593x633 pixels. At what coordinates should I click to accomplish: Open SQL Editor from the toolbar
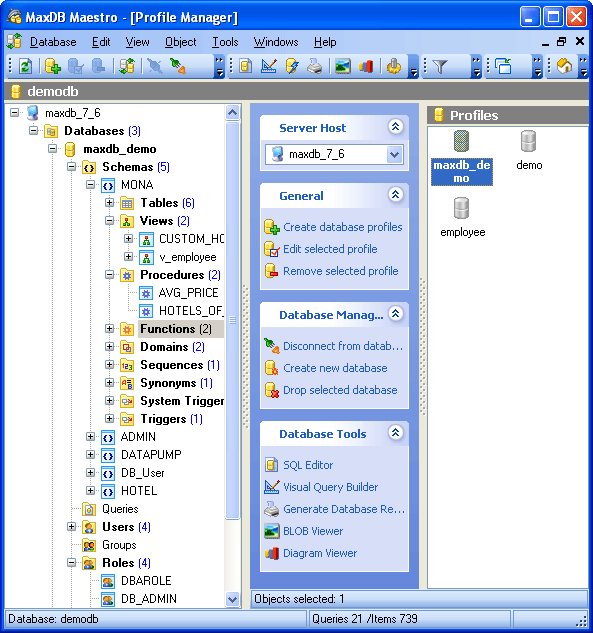pyautogui.click(x=245, y=66)
